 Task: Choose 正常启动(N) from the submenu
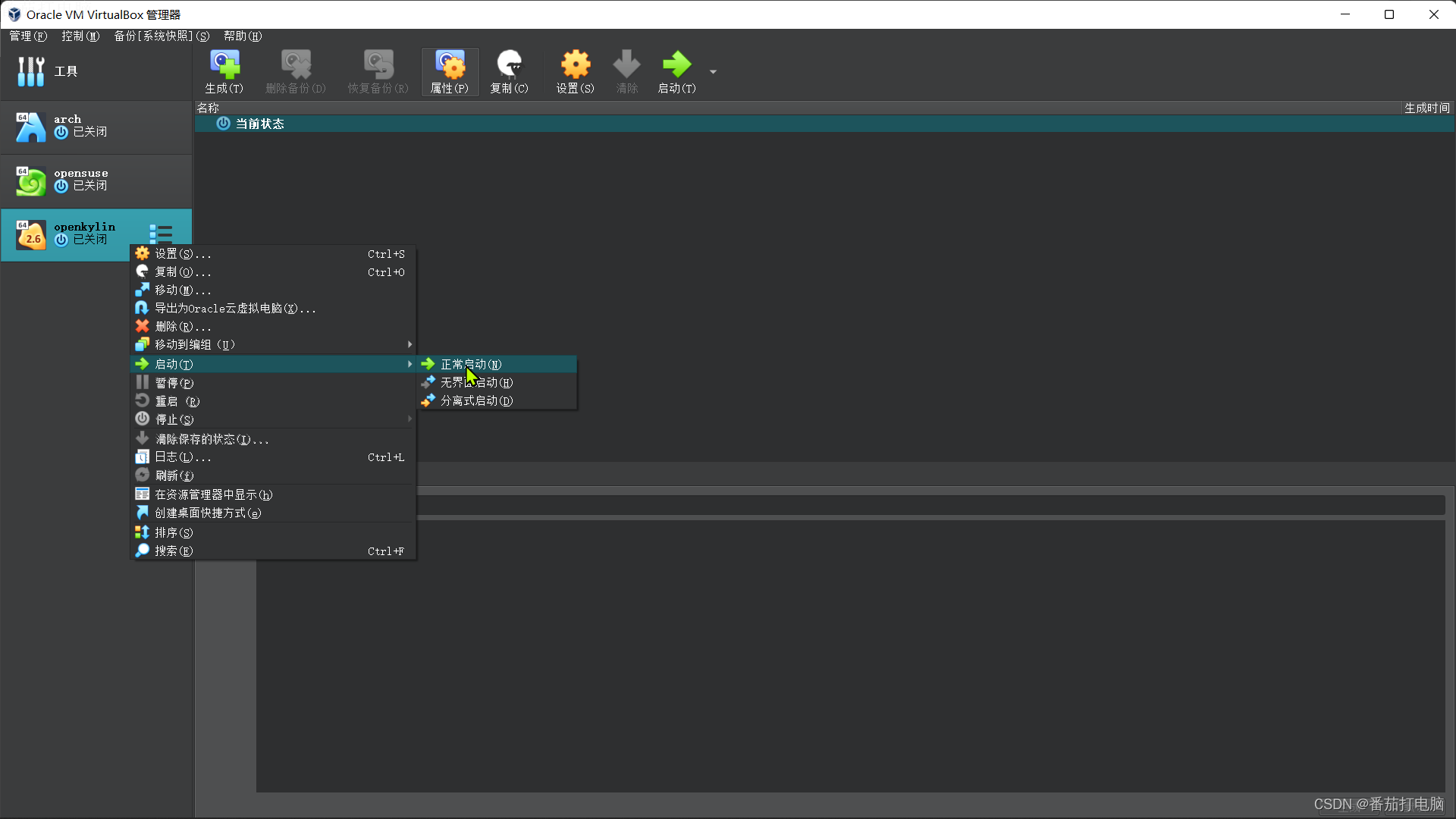(x=497, y=365)
